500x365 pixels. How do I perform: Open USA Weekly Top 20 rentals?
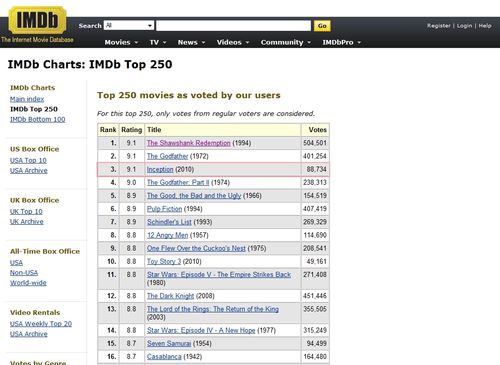click(x=41, y=324)
